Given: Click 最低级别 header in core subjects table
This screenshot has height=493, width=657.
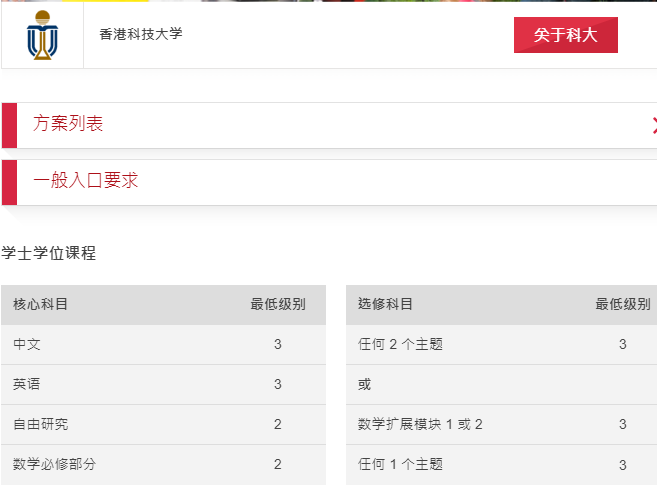Looking at the screenshot, I should click(278, 304).
